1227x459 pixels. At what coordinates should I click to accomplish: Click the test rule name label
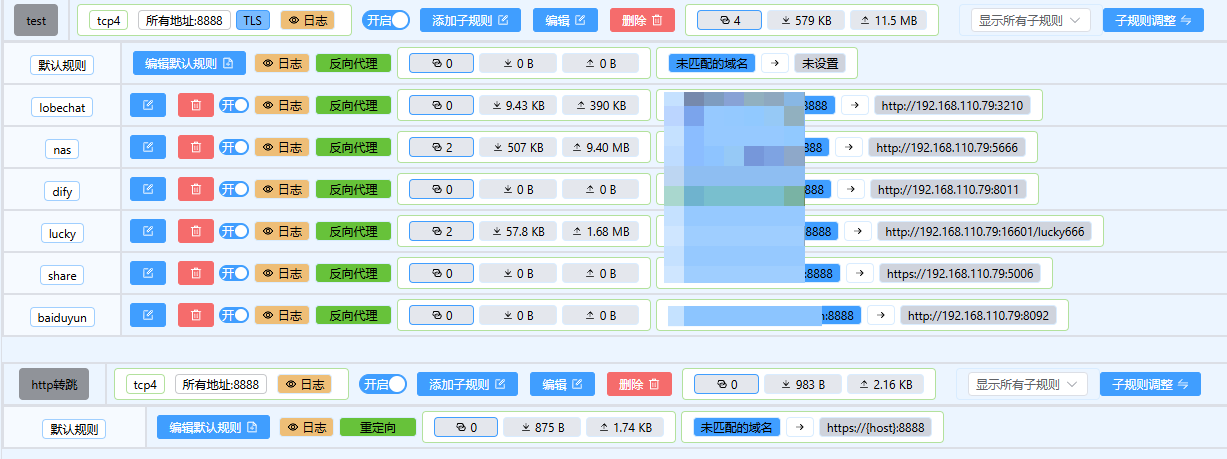36,20
